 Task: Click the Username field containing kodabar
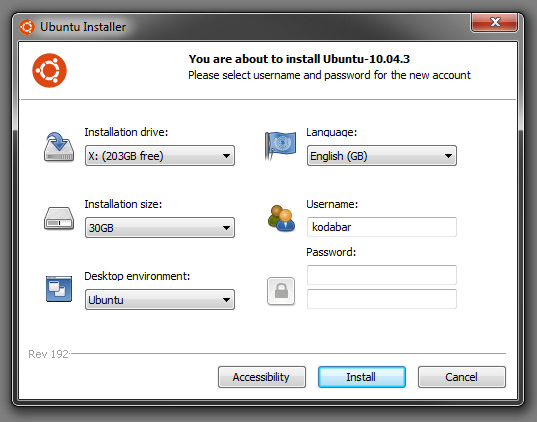point(382,227)
